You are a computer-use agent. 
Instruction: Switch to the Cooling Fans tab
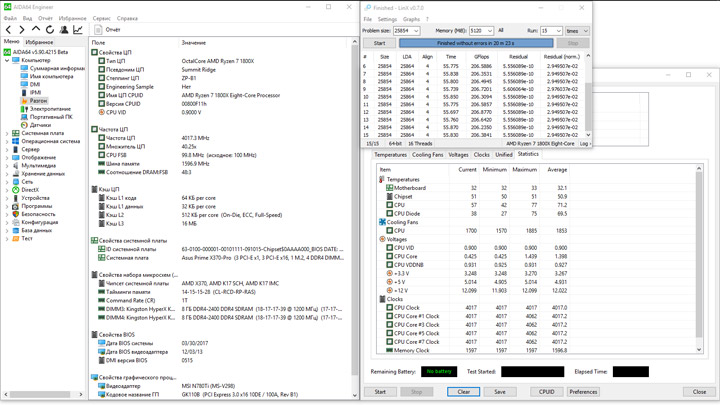click(x=427, y=155)
